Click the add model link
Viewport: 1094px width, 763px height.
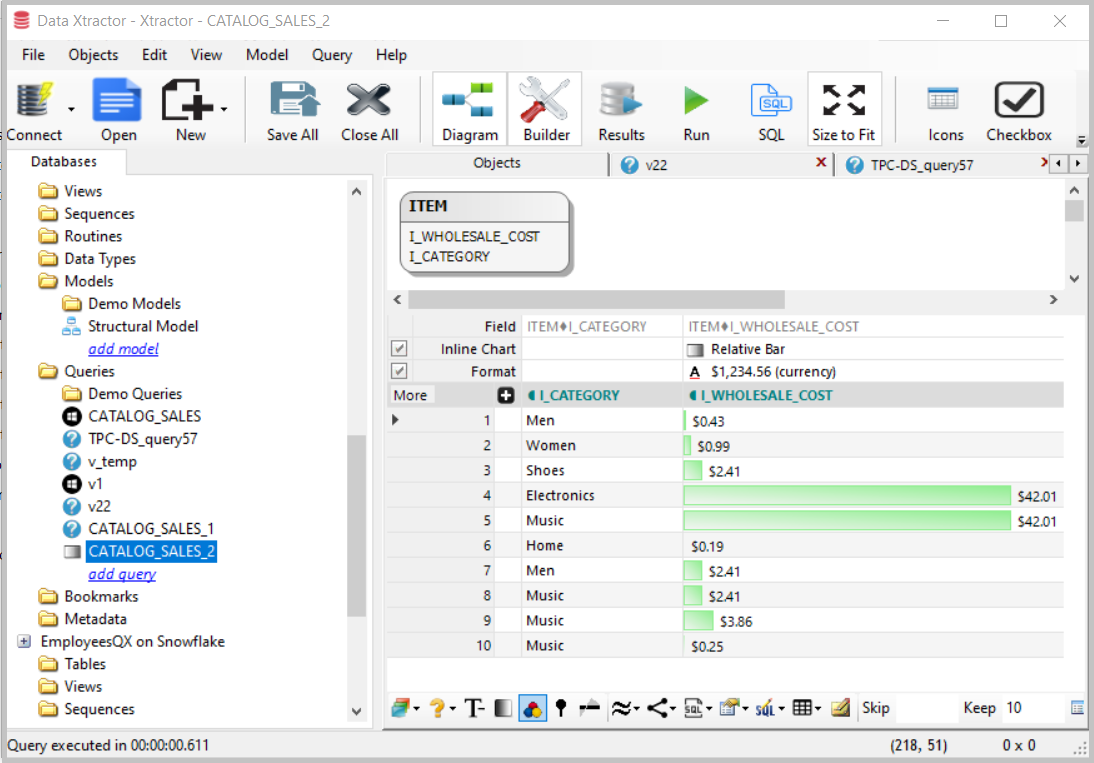pos(123,348)
